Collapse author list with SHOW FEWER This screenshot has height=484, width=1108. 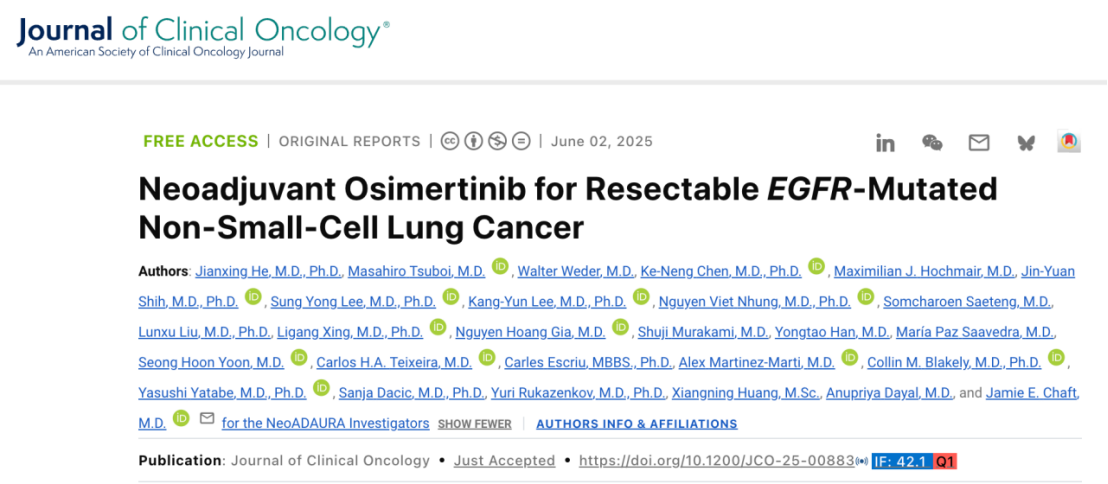[x=474, y=424]
